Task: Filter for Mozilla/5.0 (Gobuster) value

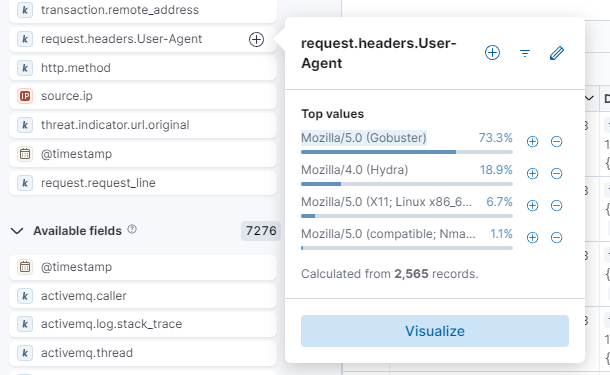Action: [x=532, y=142]
